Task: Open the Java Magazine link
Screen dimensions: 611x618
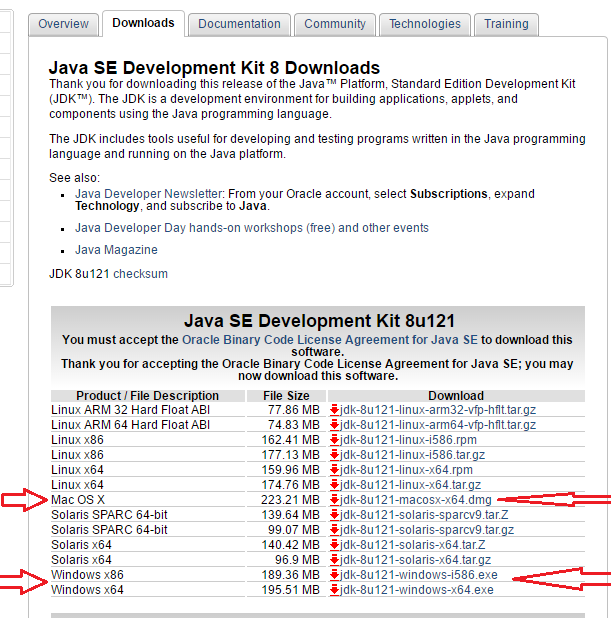Action: [x=116, y=250]
